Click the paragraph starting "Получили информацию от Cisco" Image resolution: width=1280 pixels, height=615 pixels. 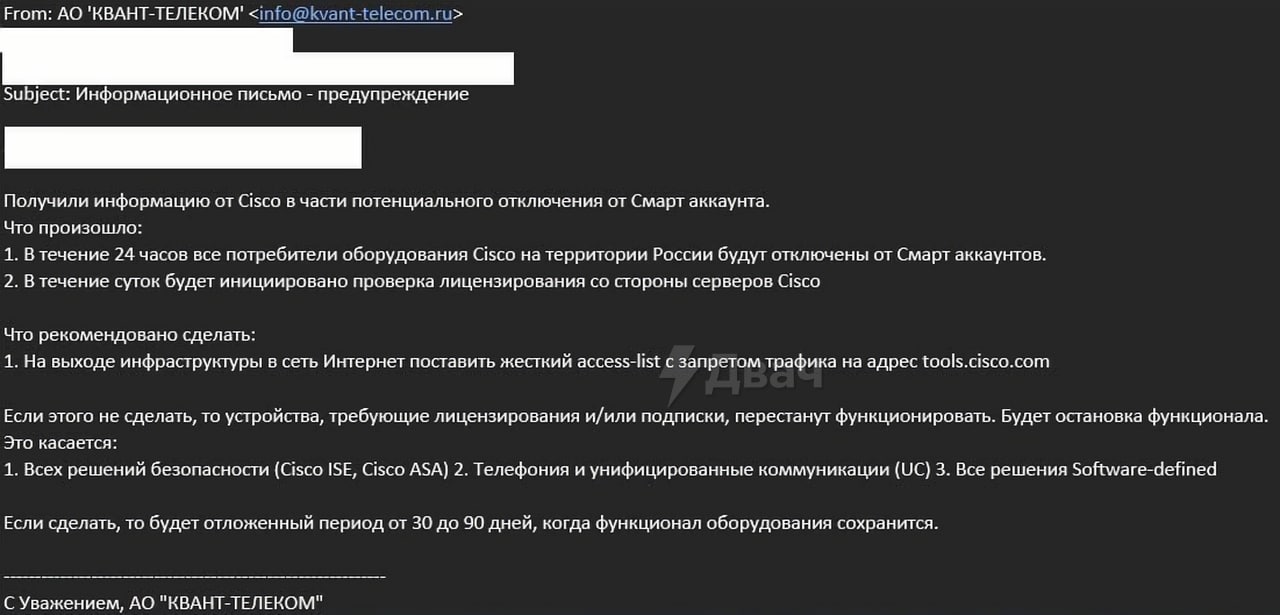387,201
